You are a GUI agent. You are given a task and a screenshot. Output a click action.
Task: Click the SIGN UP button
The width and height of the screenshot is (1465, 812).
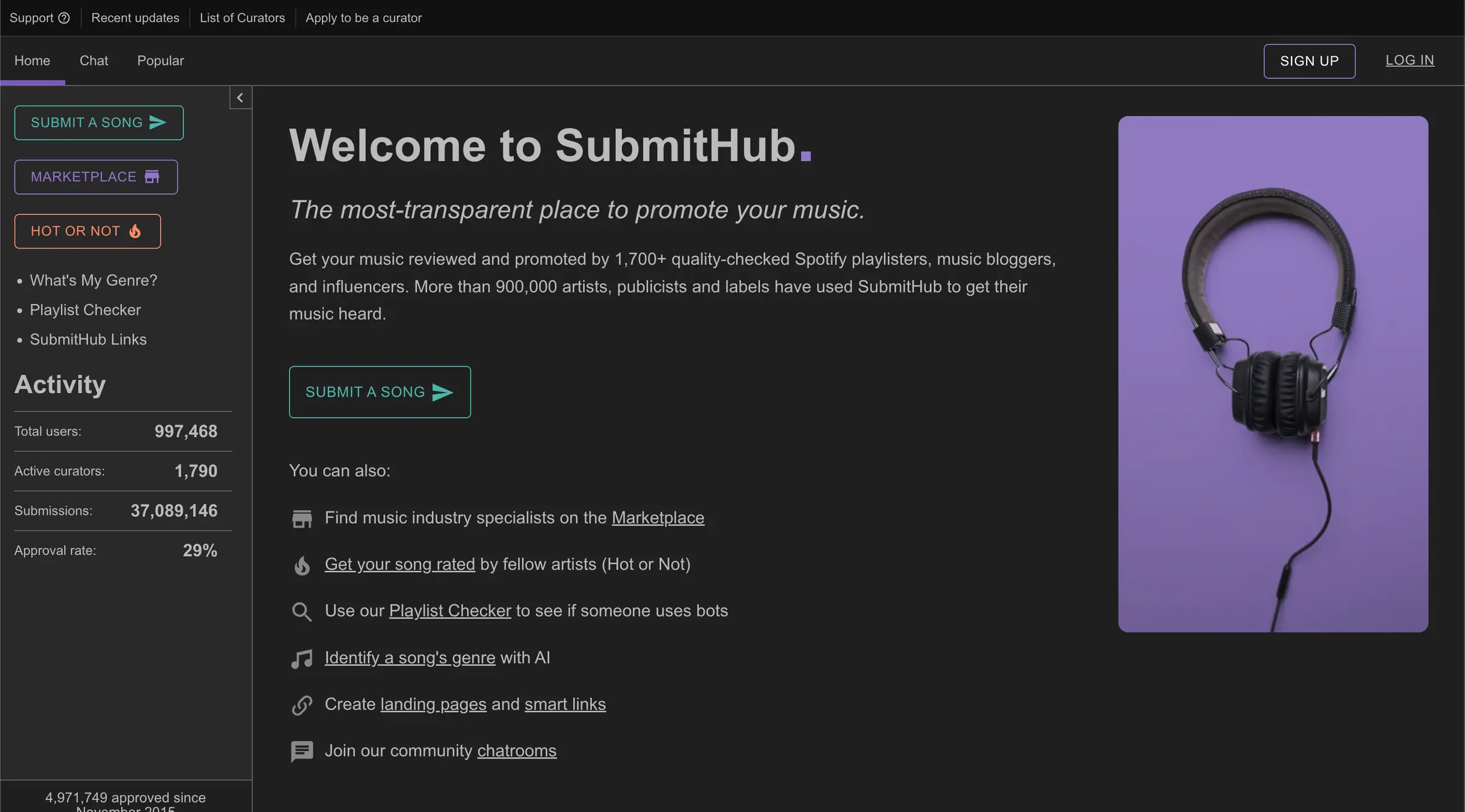tap(1309, 60)
